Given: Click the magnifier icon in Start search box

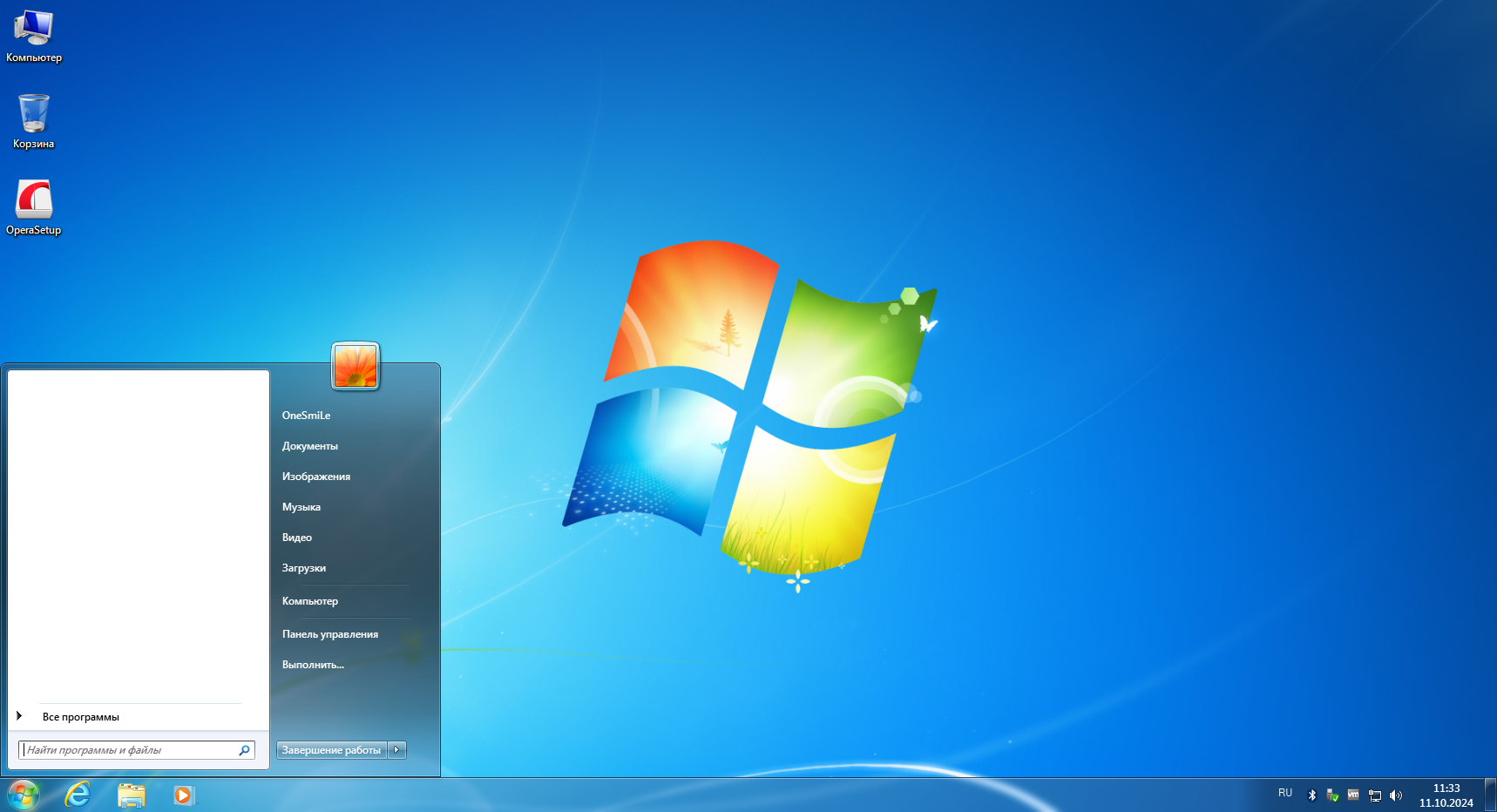Looking at the screenshot, I should tap(244, 750).
